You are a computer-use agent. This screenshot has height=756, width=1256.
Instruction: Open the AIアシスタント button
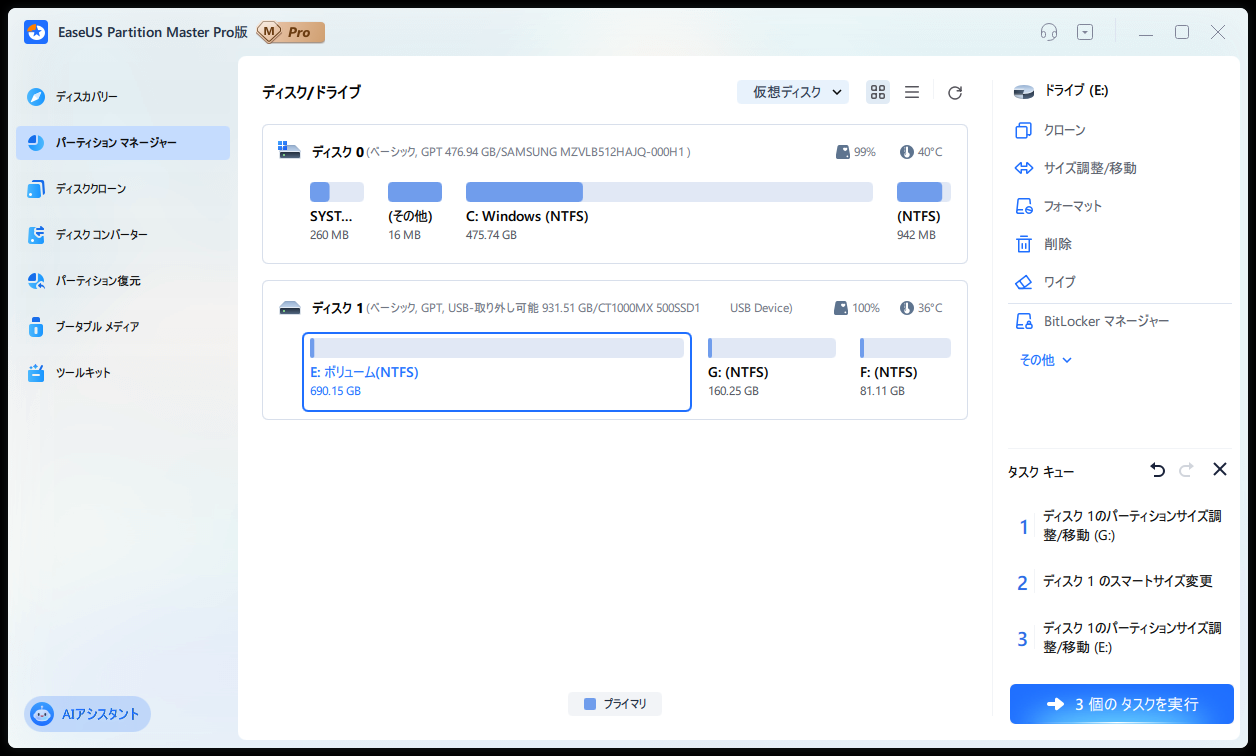click(x=87, y=714)
